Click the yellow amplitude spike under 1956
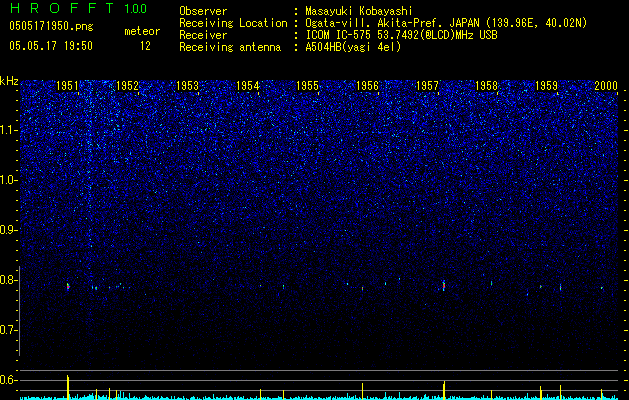Screen dimensions: 629x400 click(x=362, y=391)
